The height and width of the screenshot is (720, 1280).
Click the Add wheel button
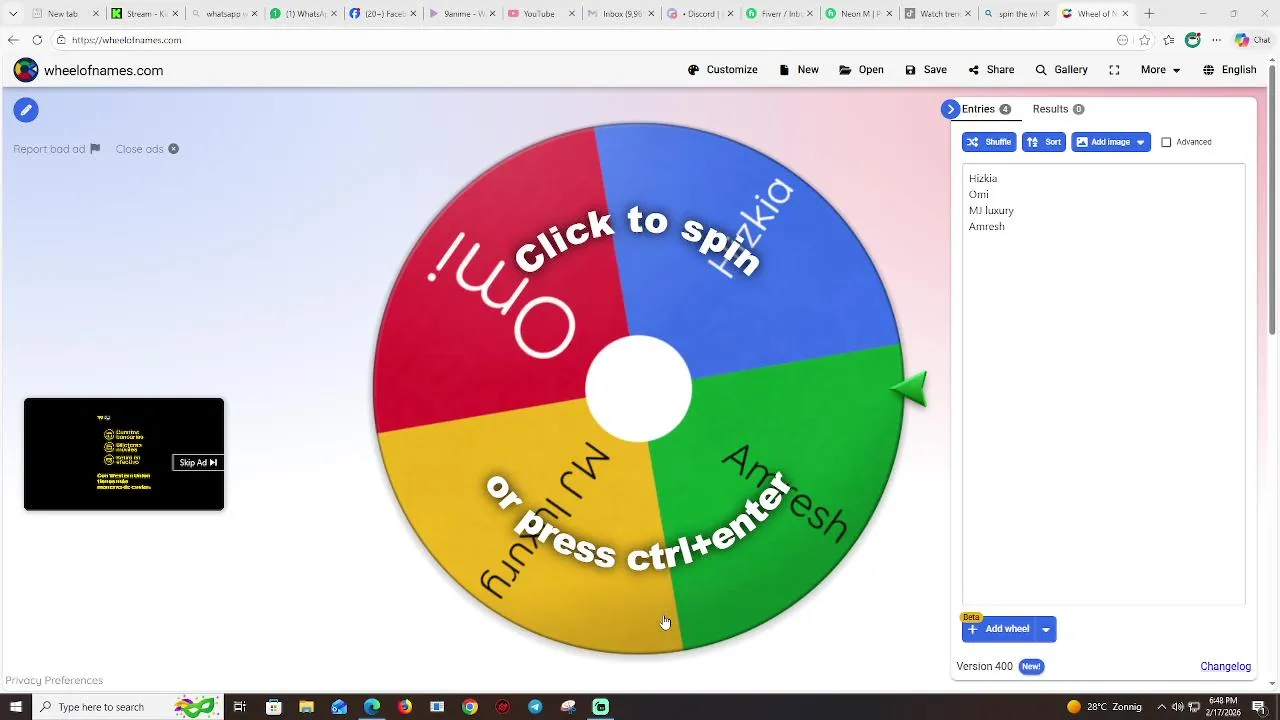click(999, 629)
